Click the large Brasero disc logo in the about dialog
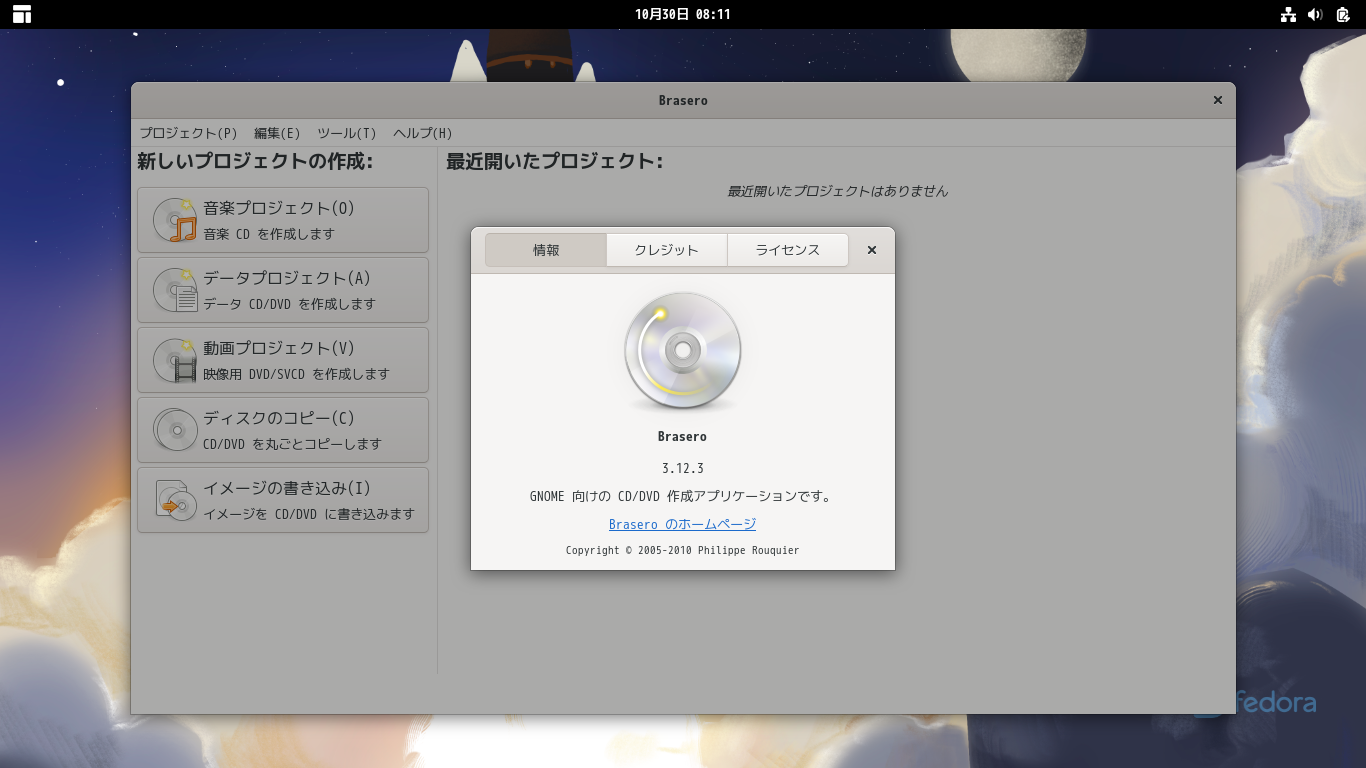The height and width of the screenshot is (768, 1366). coord(683,351)
